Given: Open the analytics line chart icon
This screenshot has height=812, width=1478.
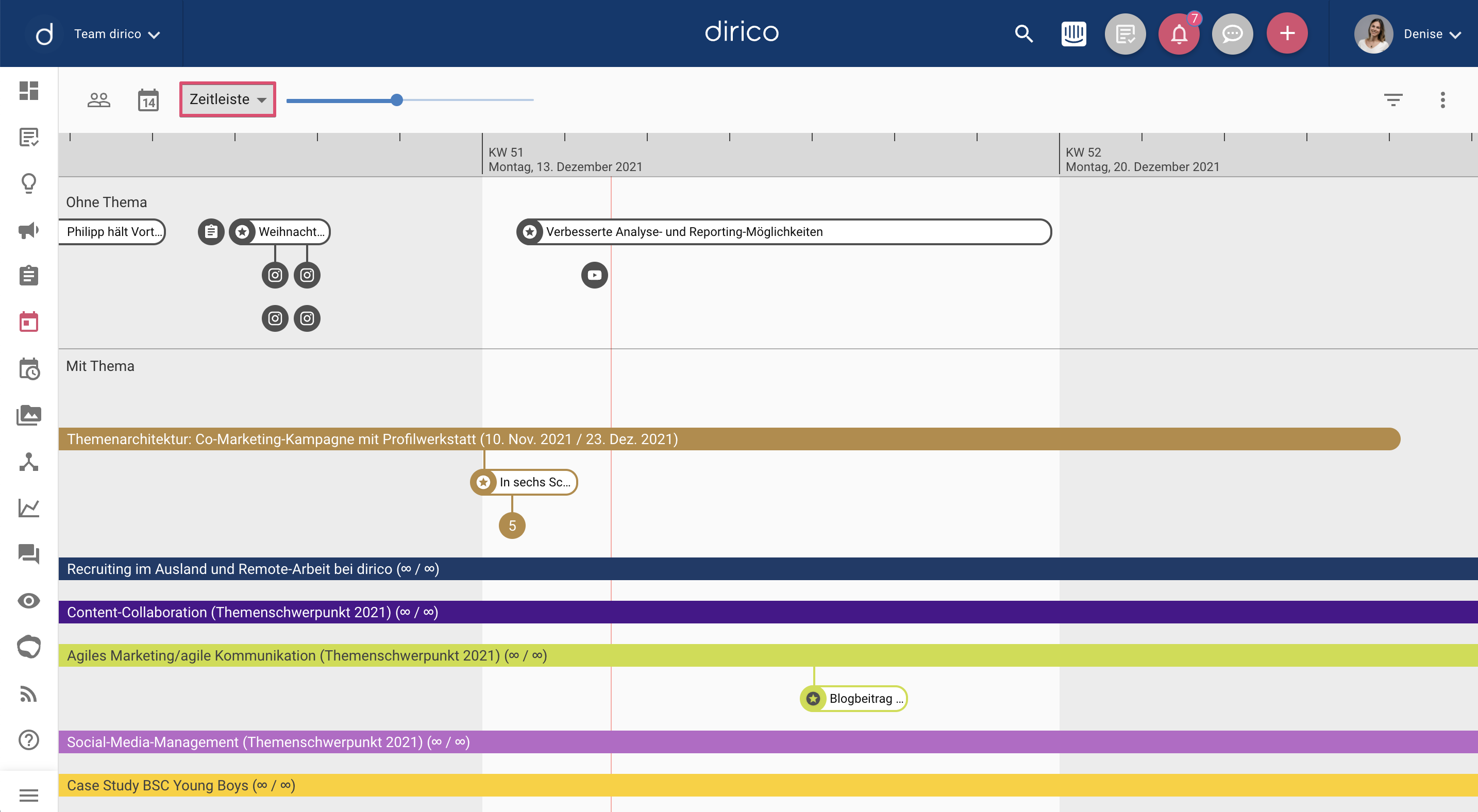Looking at the screenshot, I should point(29,508).
